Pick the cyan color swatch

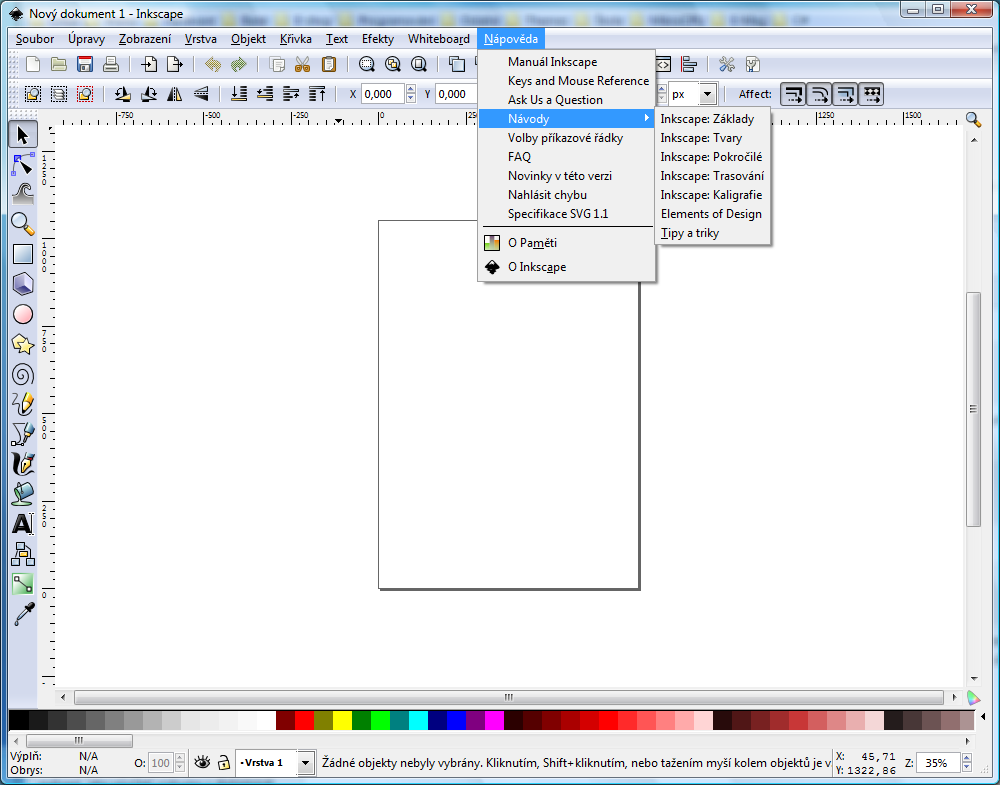[418, 721]
